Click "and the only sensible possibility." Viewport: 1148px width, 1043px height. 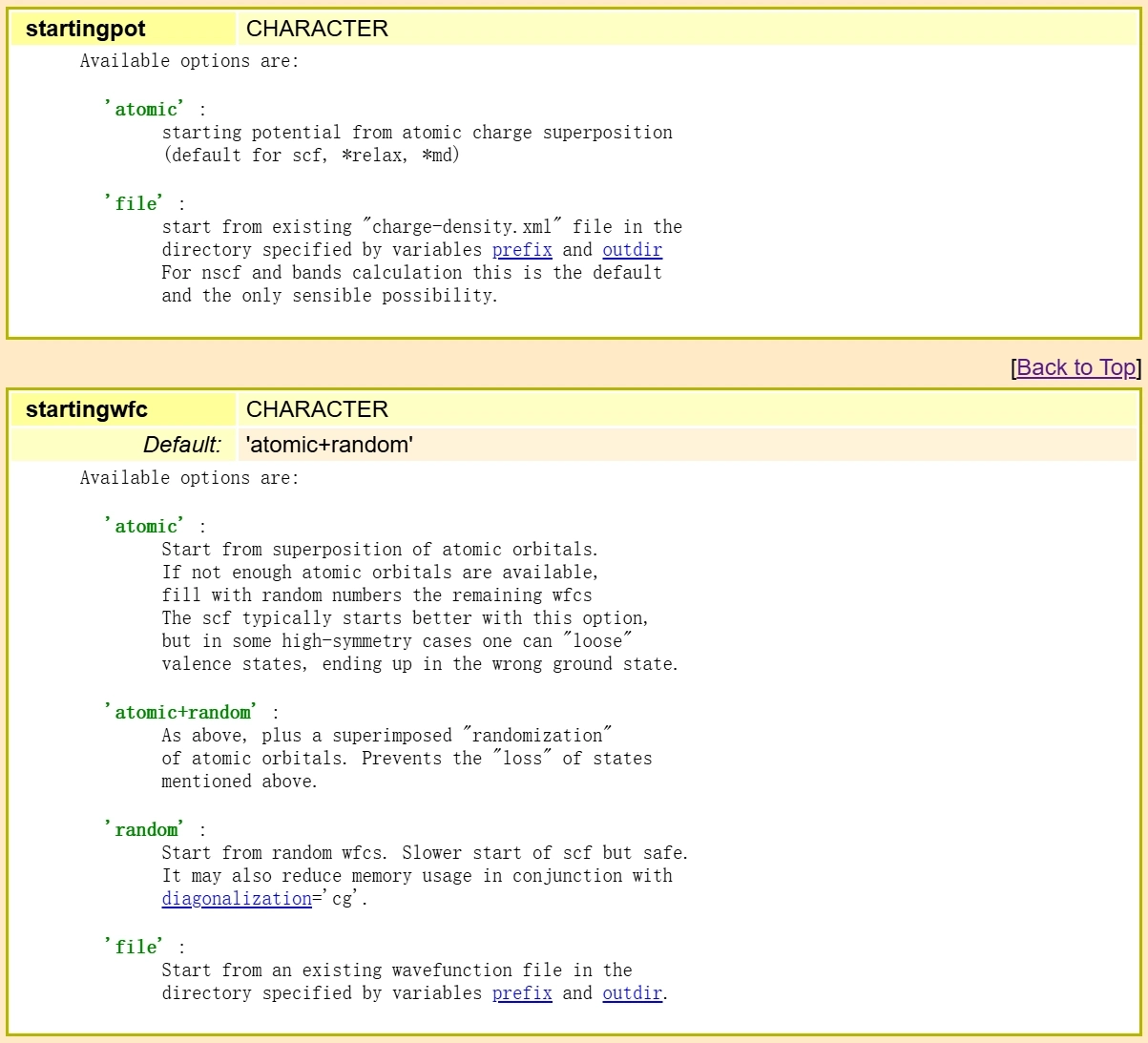click(x=329, y=296)
